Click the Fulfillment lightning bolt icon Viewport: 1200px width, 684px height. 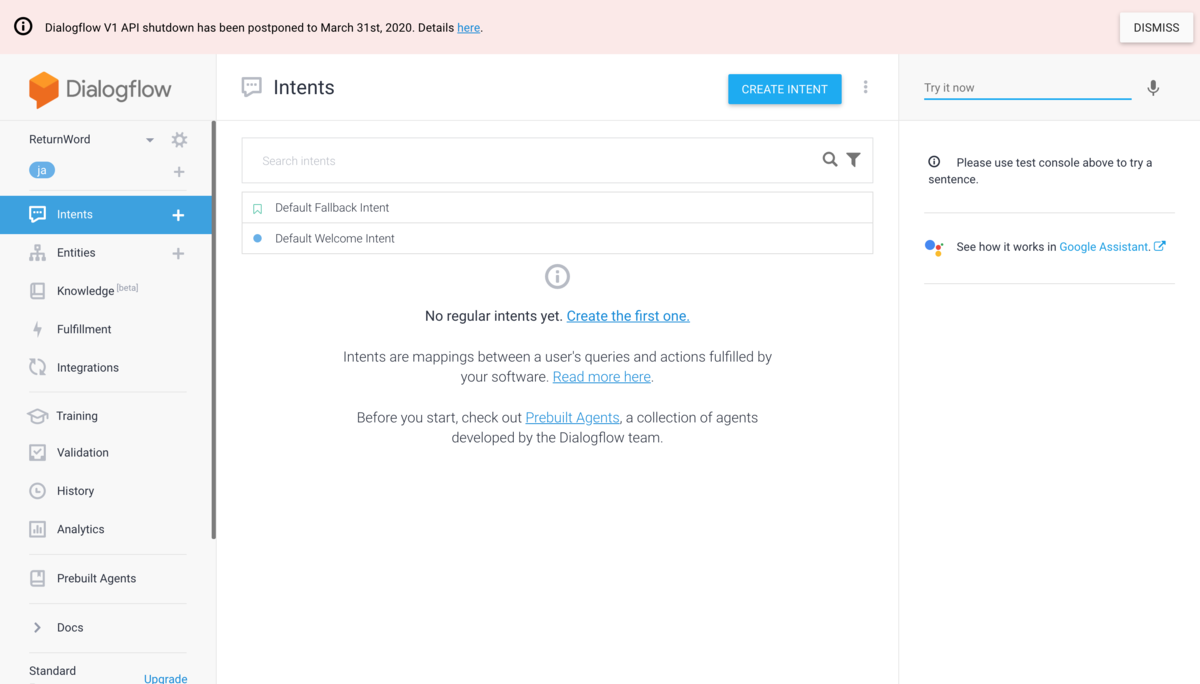[37, 329]
